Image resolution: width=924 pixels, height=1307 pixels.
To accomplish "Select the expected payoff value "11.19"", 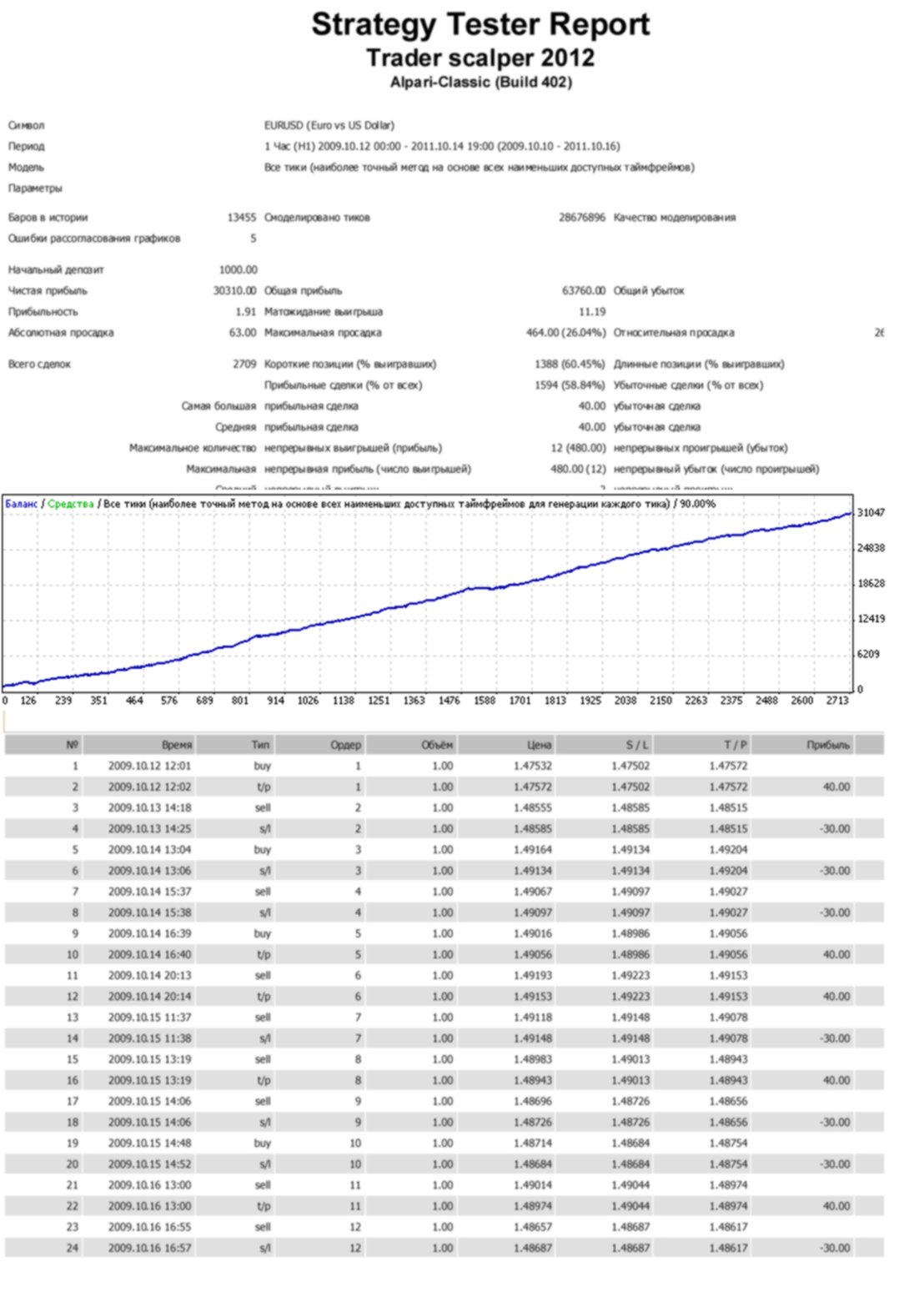I will [x=592, y=312].
